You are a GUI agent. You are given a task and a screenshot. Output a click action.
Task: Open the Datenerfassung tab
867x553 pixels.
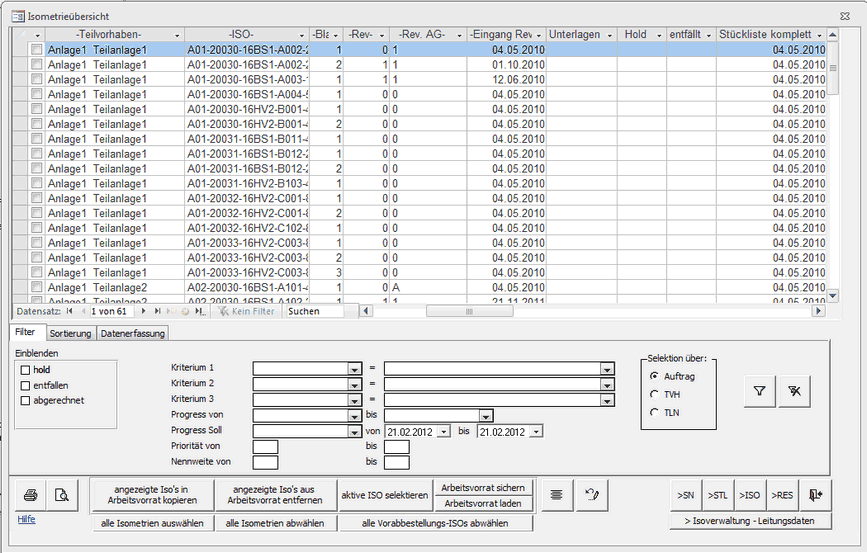[132, 333]
